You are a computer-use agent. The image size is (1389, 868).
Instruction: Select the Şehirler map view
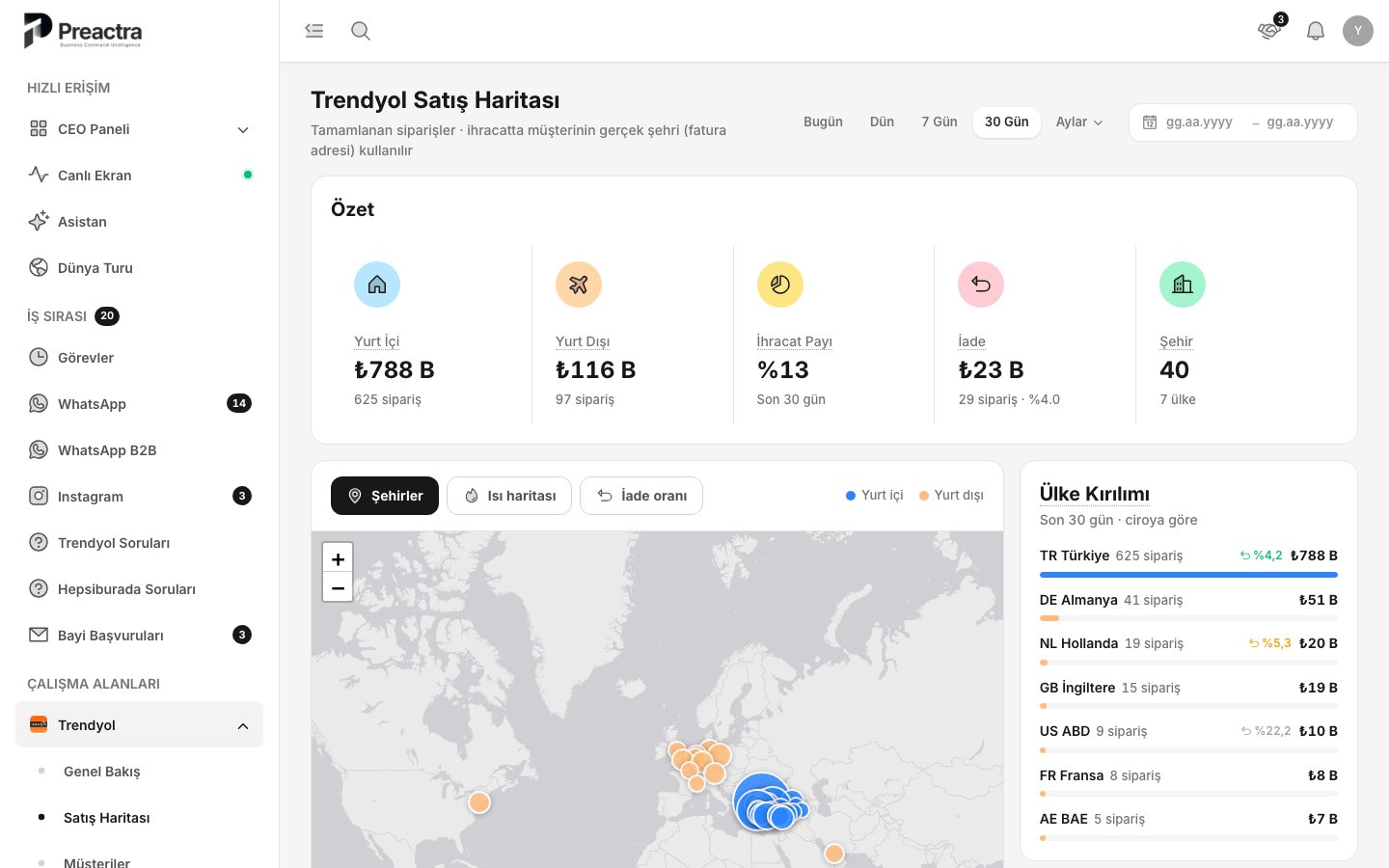(x=385, y=496)
